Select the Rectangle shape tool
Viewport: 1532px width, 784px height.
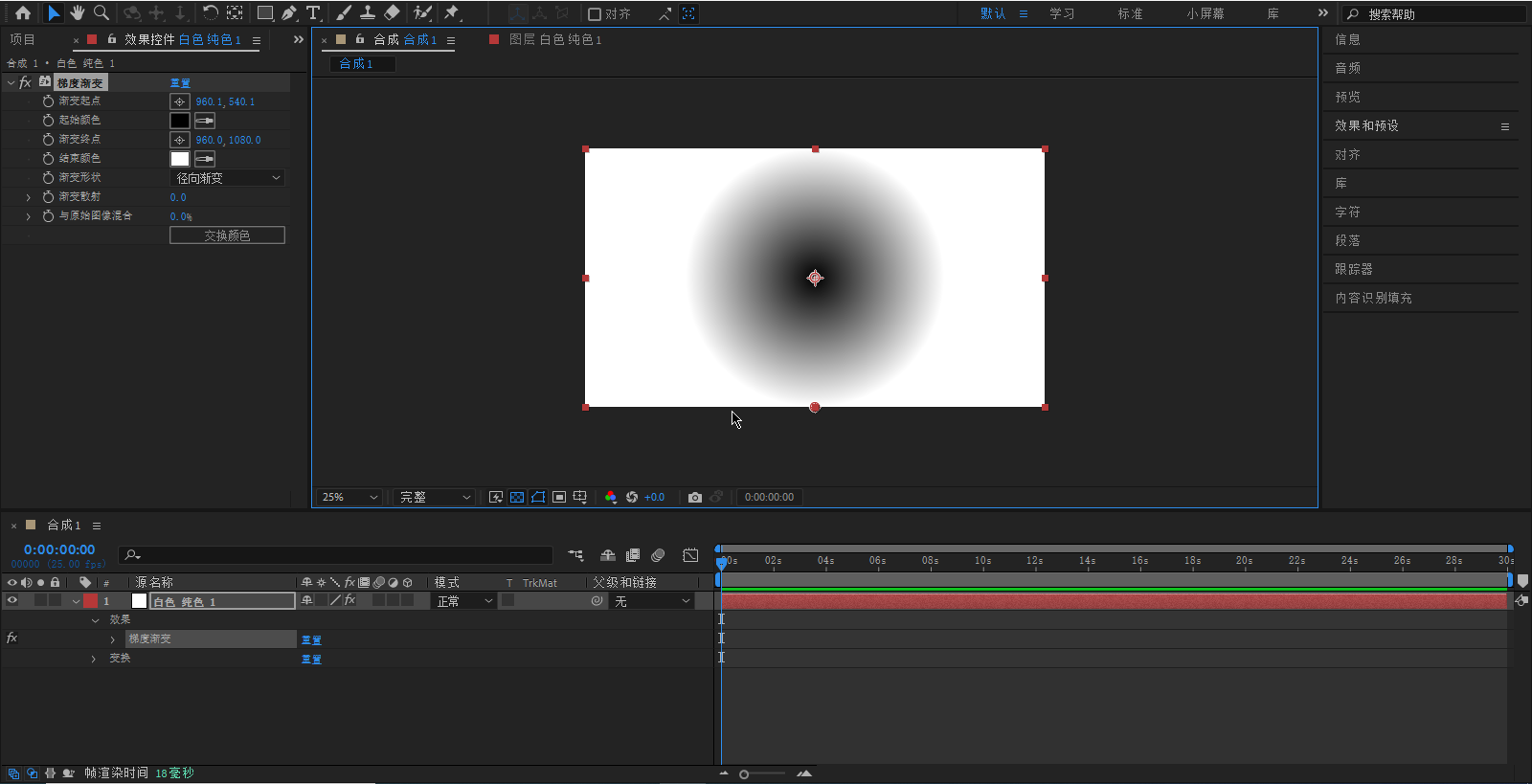[x=265, y=13]
